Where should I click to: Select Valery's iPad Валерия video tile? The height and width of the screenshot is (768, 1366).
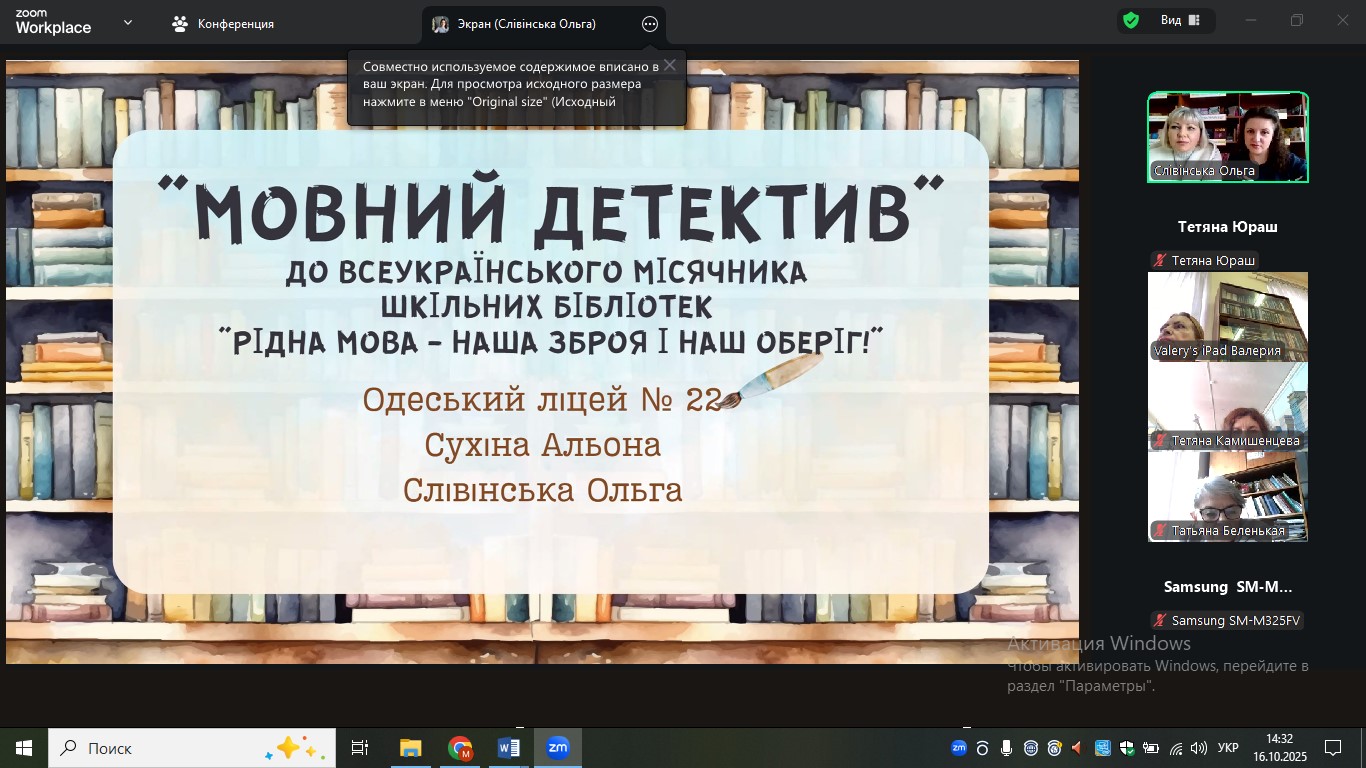pos(1227,316)
